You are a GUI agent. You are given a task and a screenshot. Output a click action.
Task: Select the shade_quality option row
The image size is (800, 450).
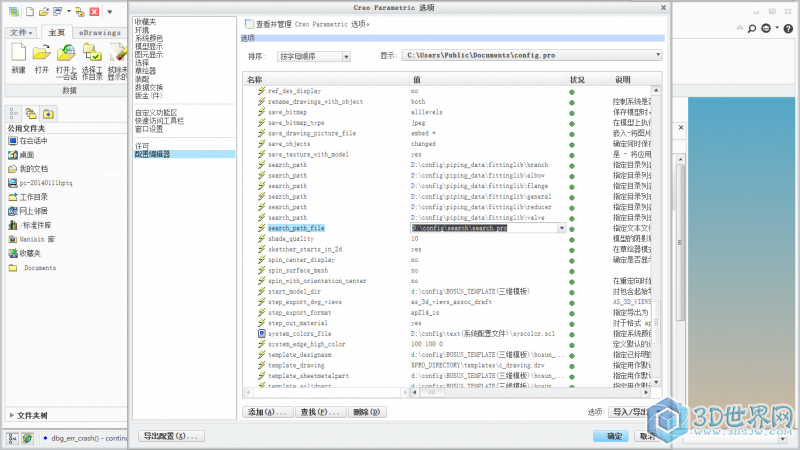point(291,239)
